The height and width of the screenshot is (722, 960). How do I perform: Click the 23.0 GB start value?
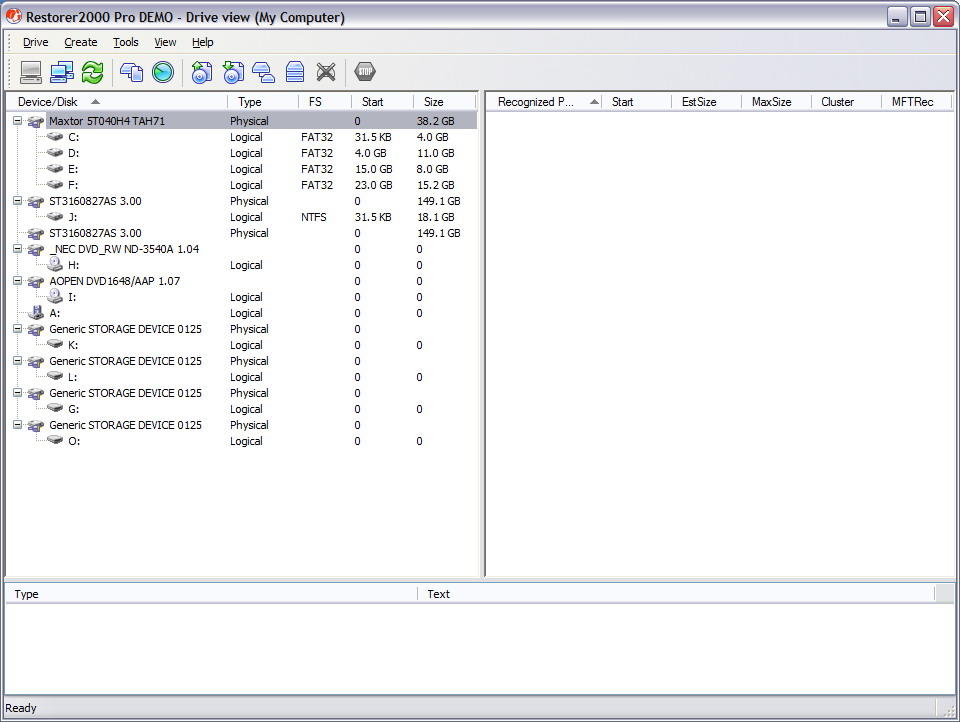tap(373, 185)
